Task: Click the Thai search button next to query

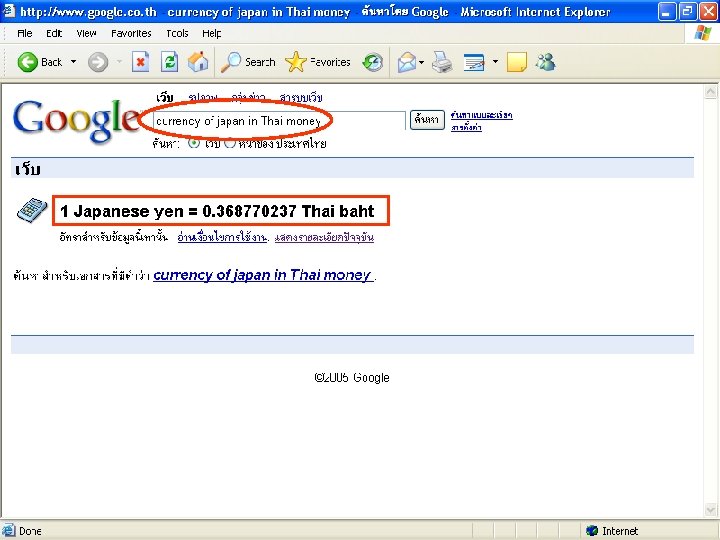Action: pyautogui.click(x=427, y=120)
